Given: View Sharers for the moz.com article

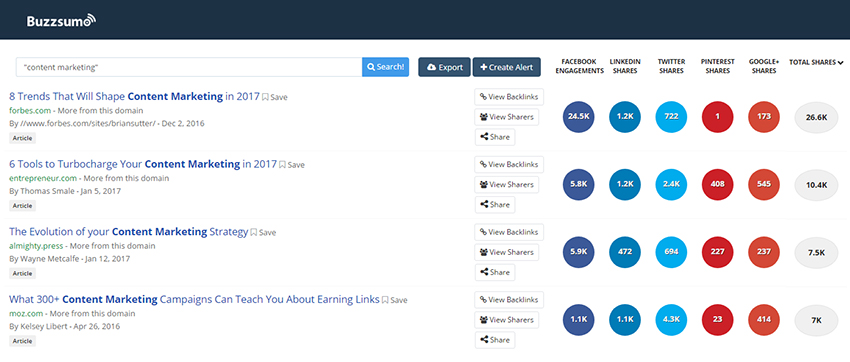Looking at the screenshot, I should pyautogui.click(x=506, y=320).
